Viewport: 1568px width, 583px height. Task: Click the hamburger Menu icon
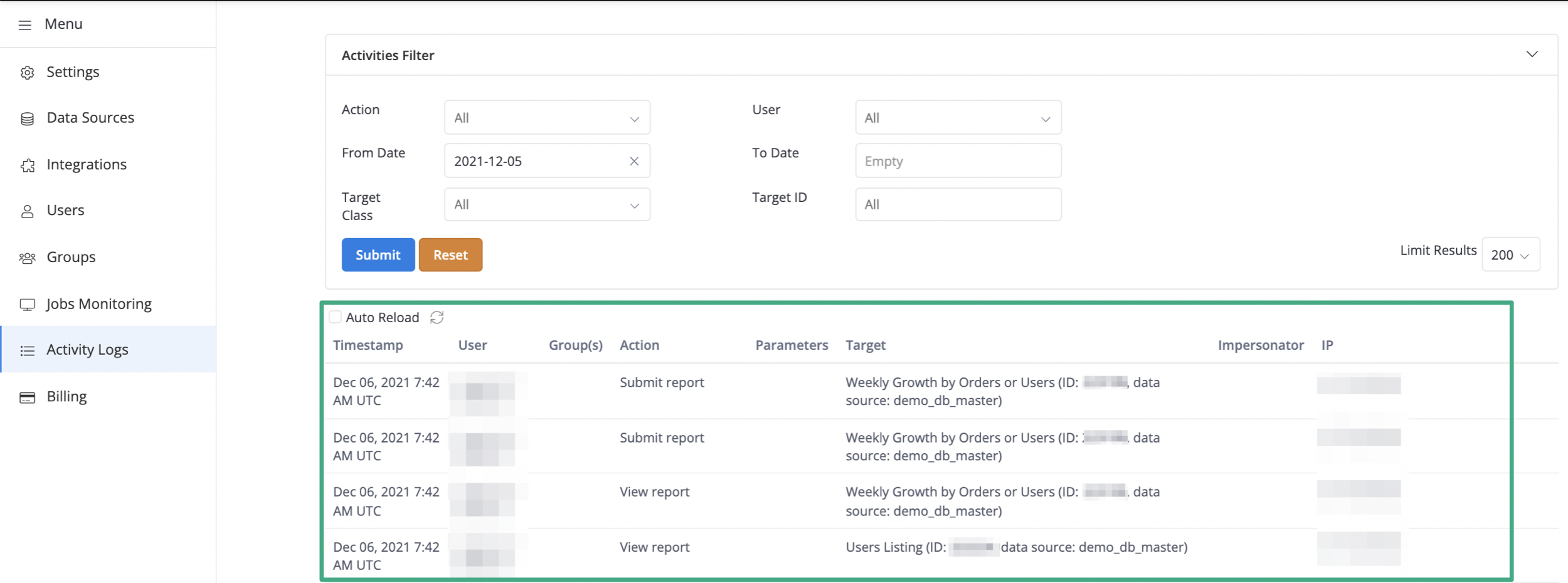[25, 24]
